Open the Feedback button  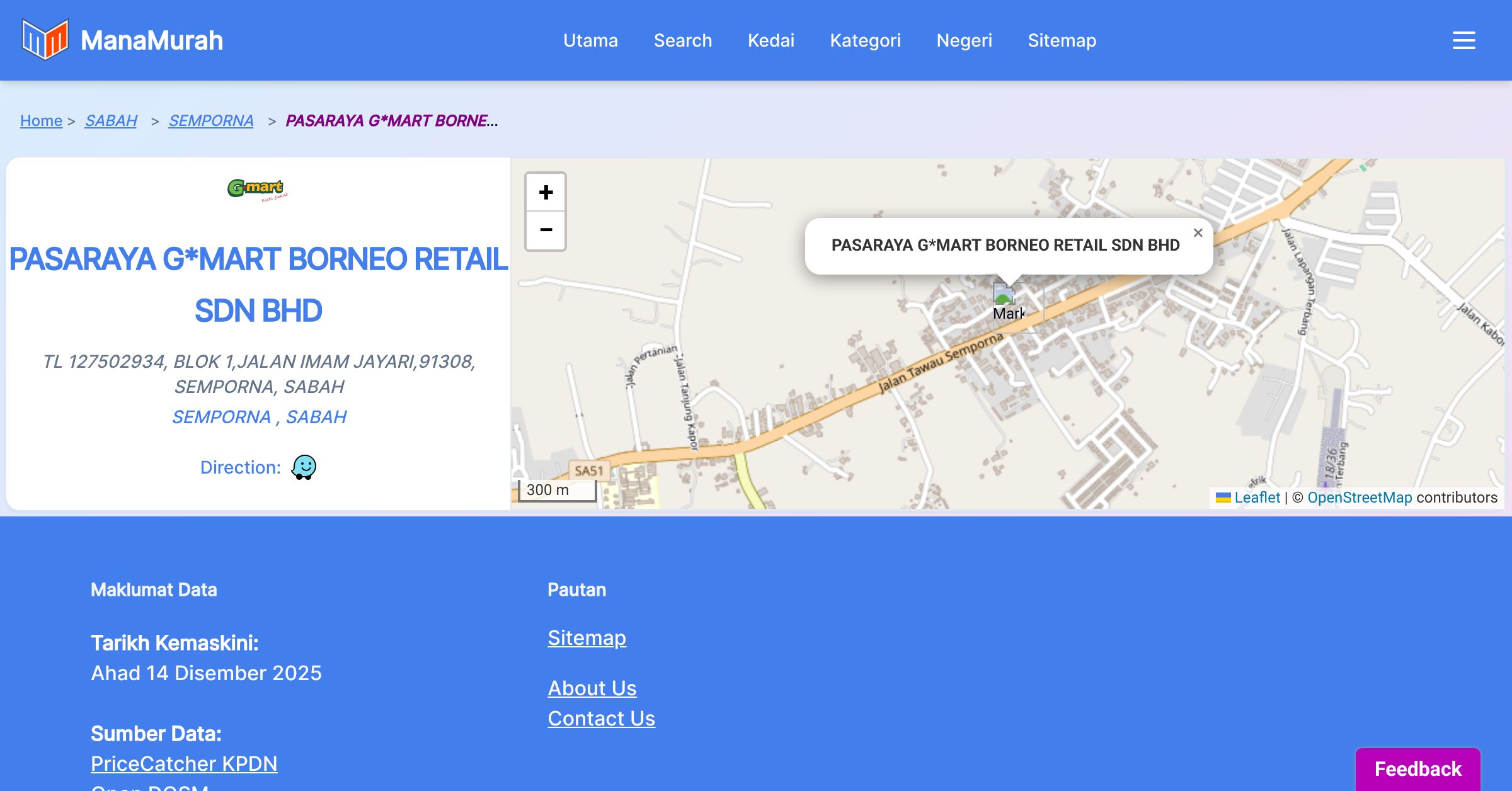coord(1417,768)
